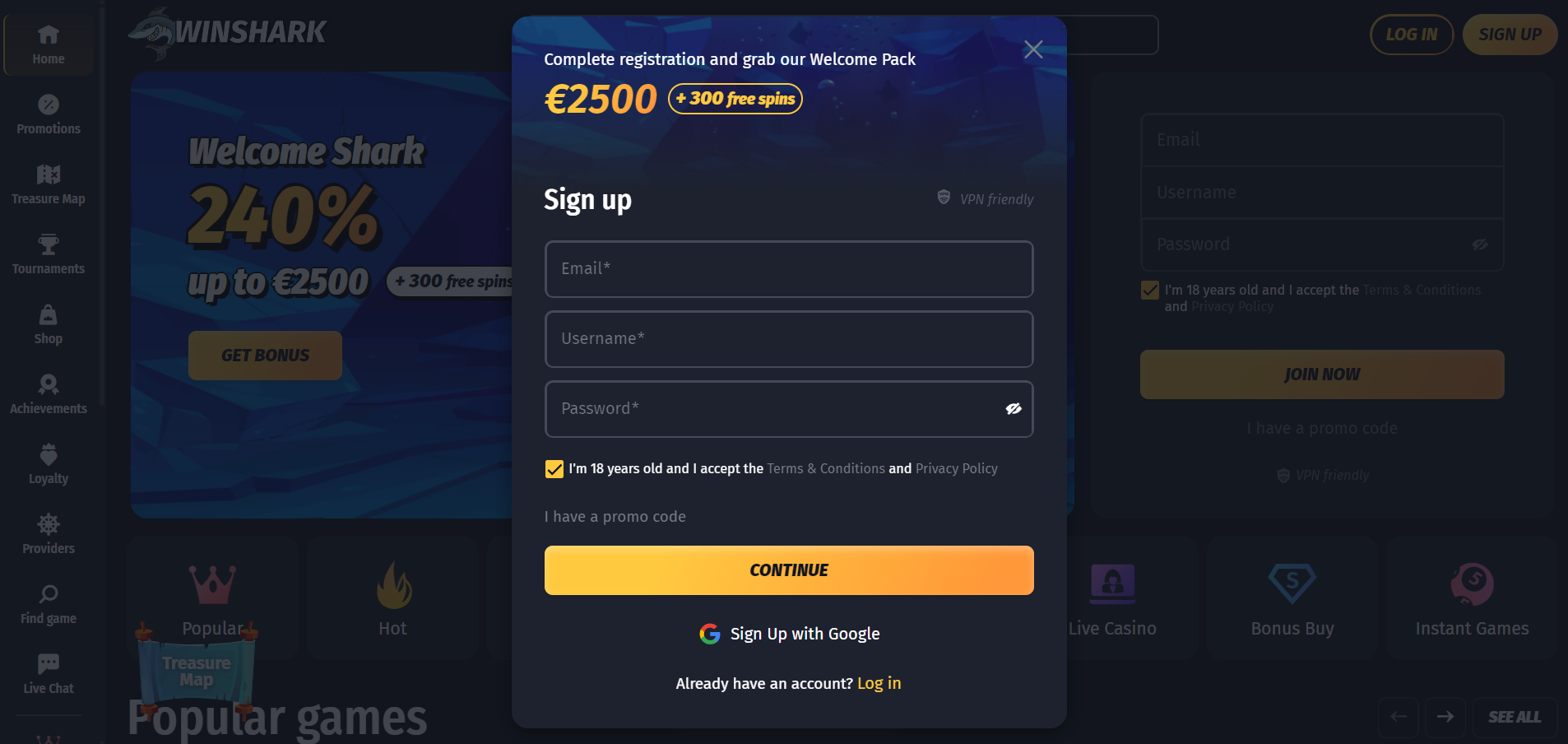This screenshot has height=744, width=1568.
Task: Click the Find game search icon
Action: (49, 593)
